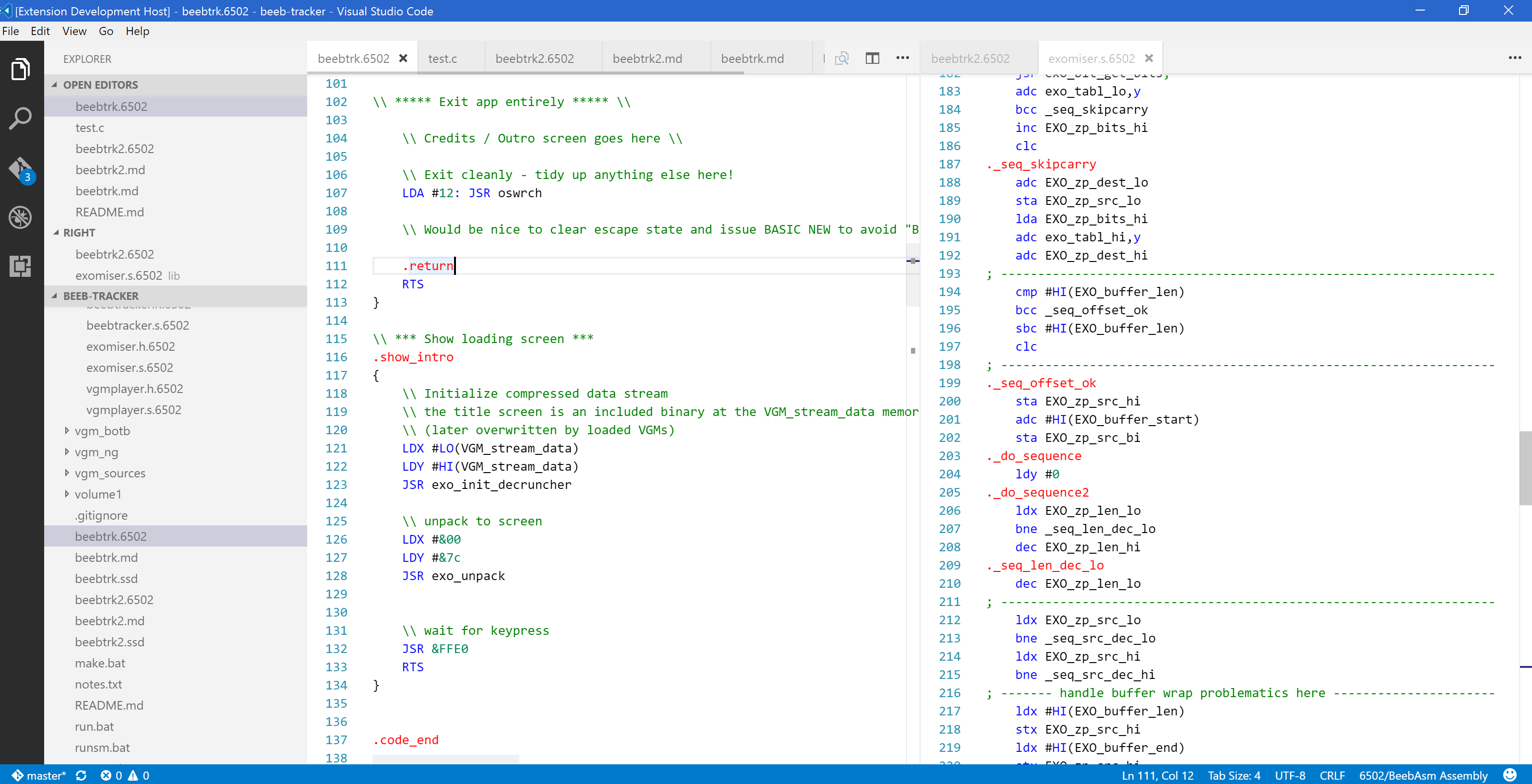
Task: Collapse the BEEB-TRACKER folder section
Action: pyautogui.click(x=176, y=296)
